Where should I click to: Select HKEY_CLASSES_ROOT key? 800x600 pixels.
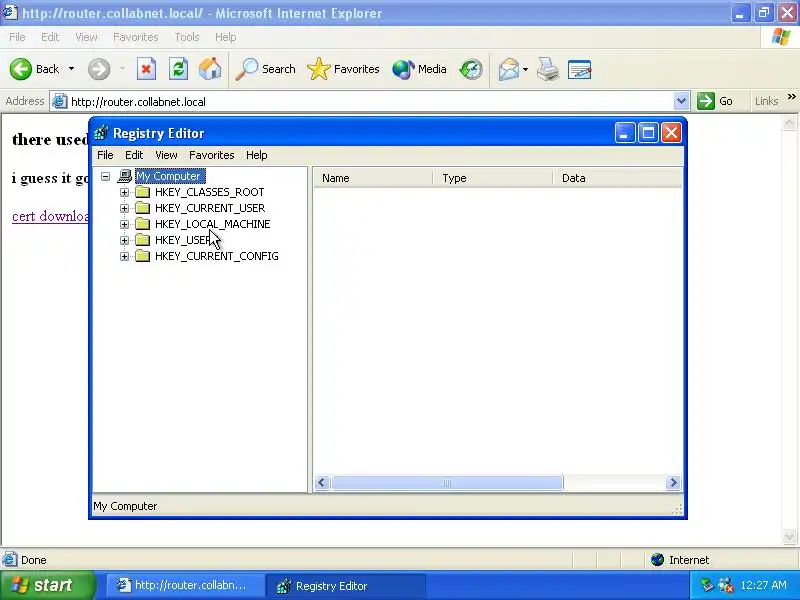click(x=209, y=192)
